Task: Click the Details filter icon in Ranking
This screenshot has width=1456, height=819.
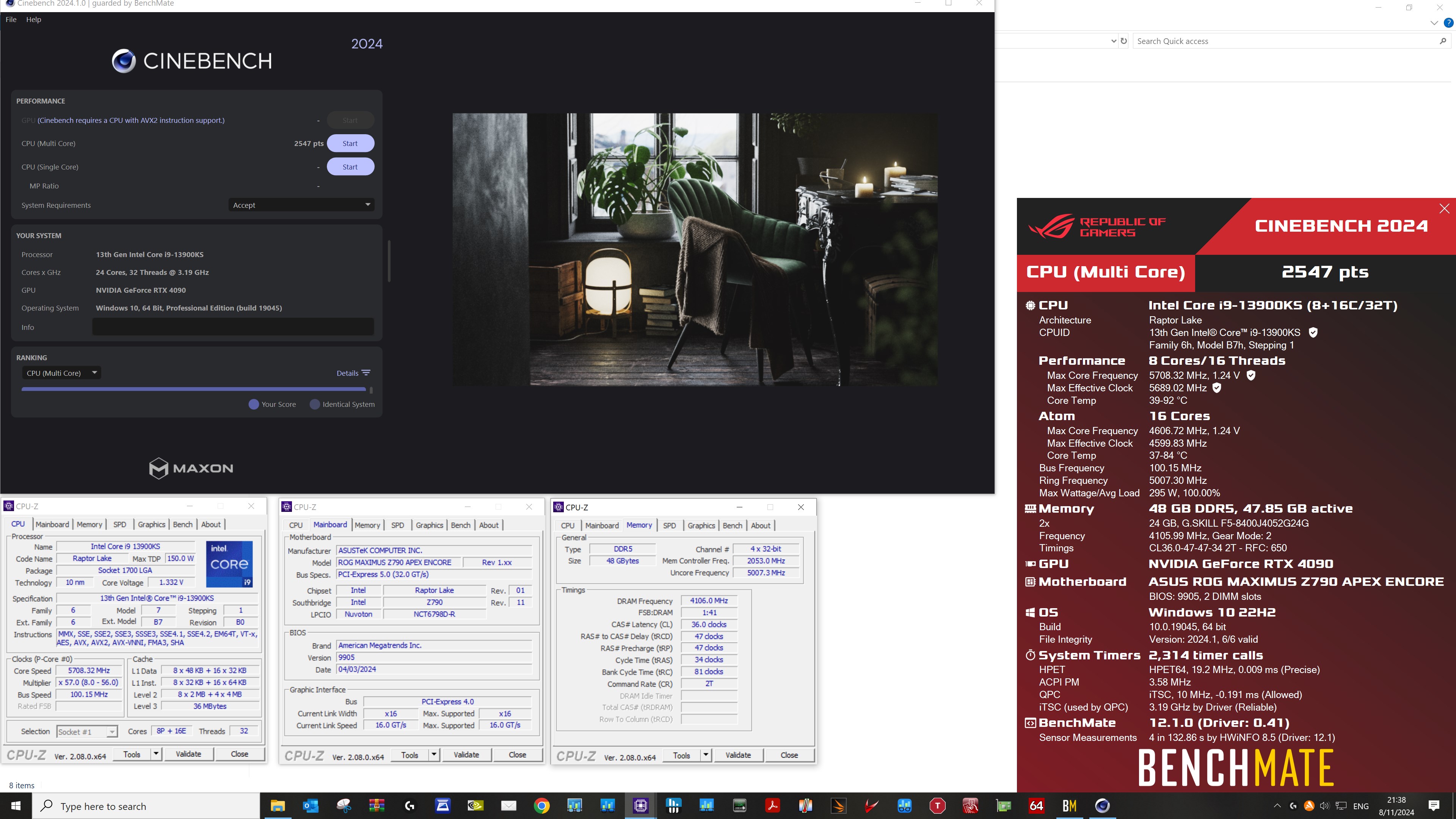Action: pyautogui.click(x=366, y=373)
